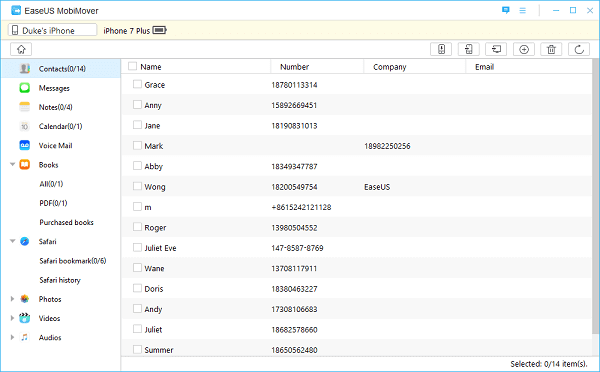Click the 'Selected: 0/14 item(s).' status text
Screen dimensions: 600x372
pos(548,364)
